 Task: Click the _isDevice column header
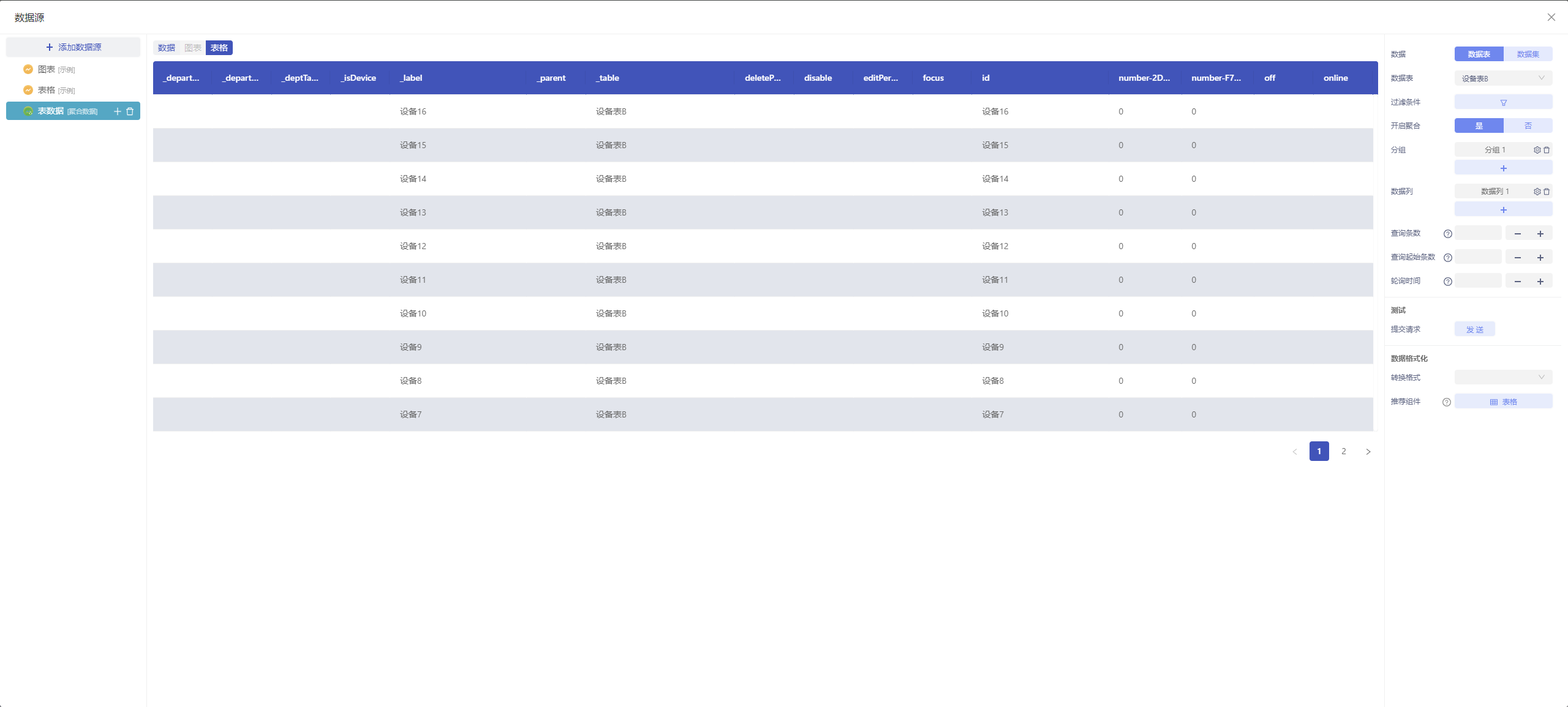pos(360,78)
